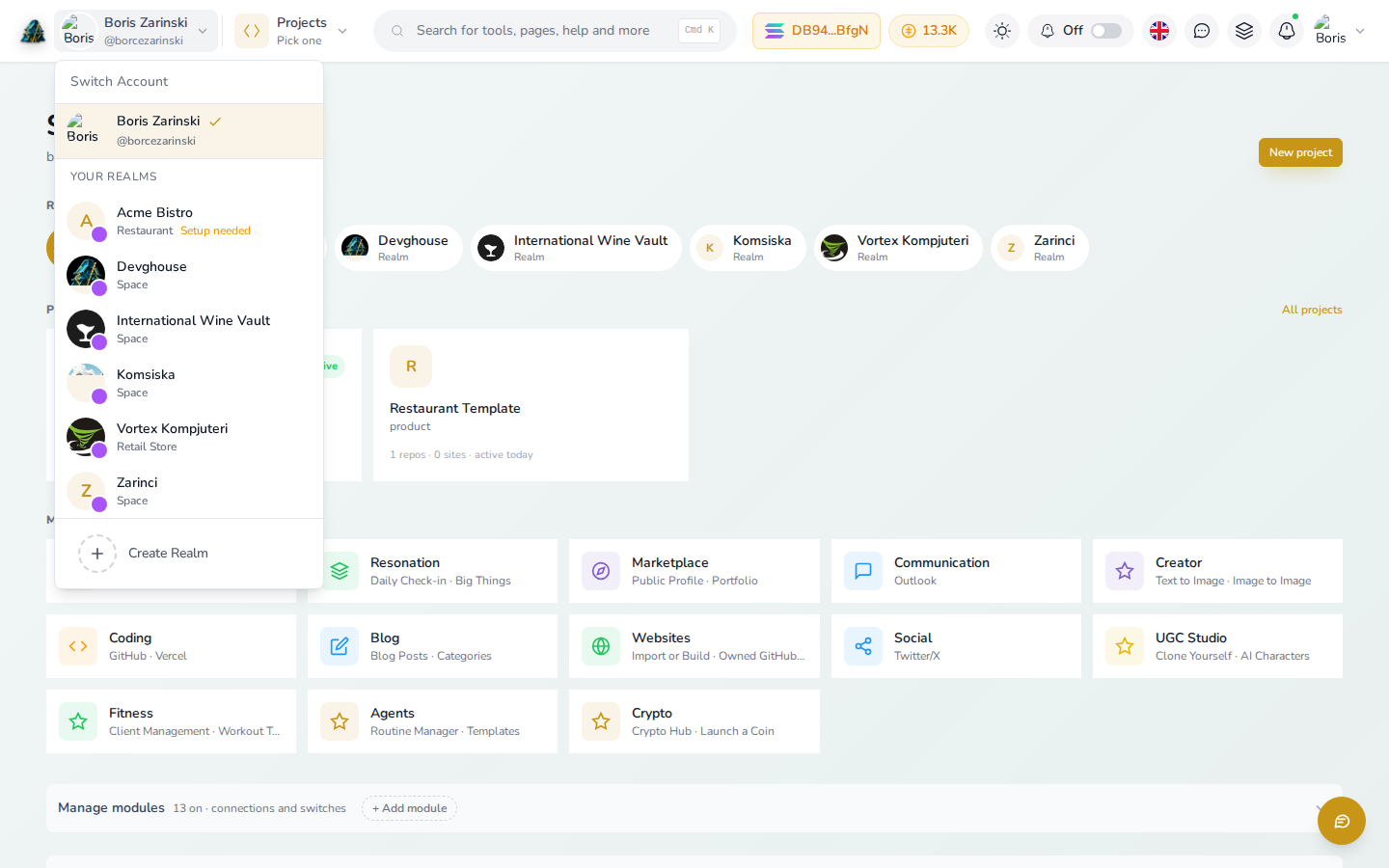
Task: Expand the Projects Pick one dropdown
Action: point(292,31)
